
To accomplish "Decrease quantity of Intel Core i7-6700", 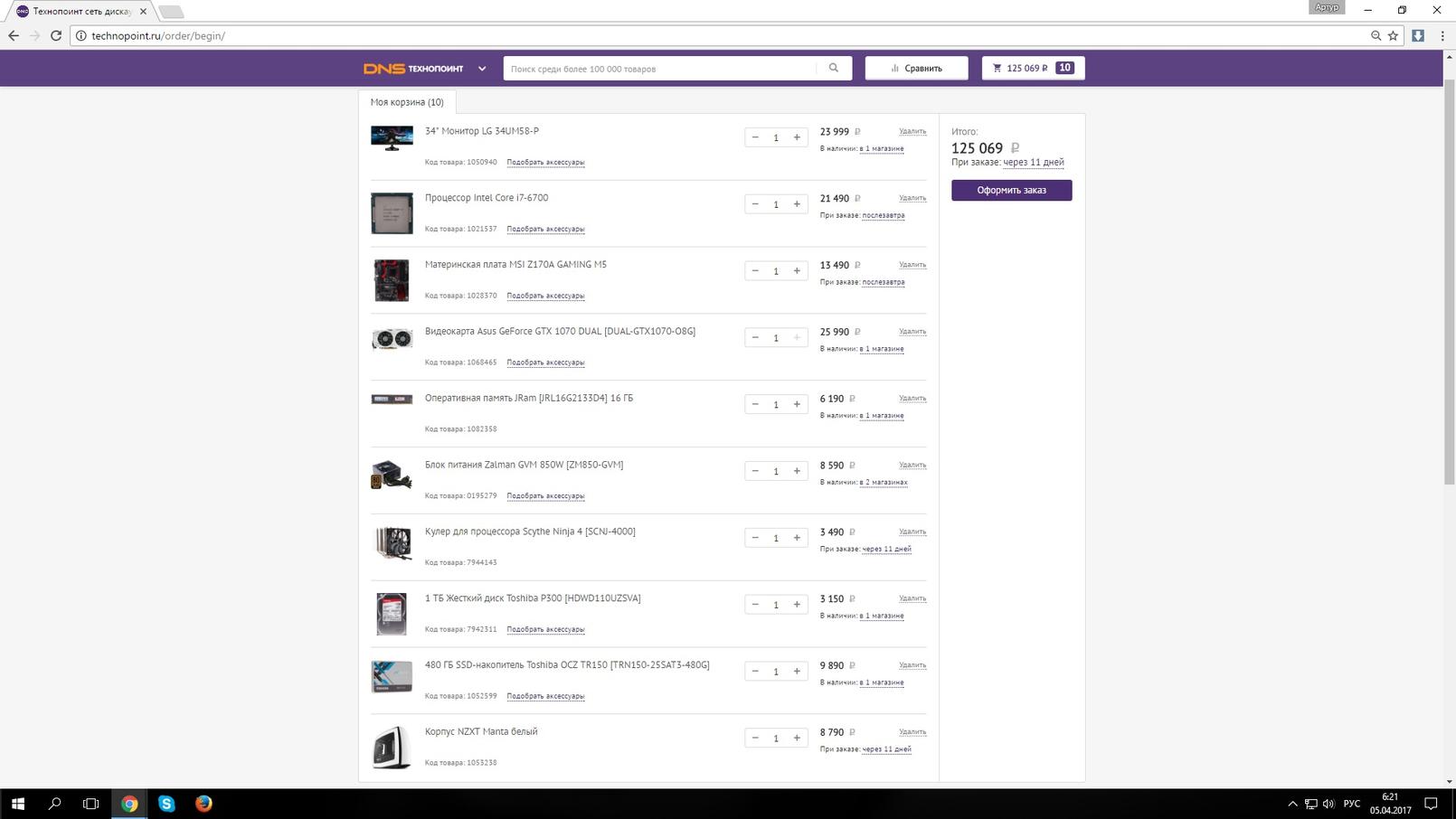I will (755, 204).
